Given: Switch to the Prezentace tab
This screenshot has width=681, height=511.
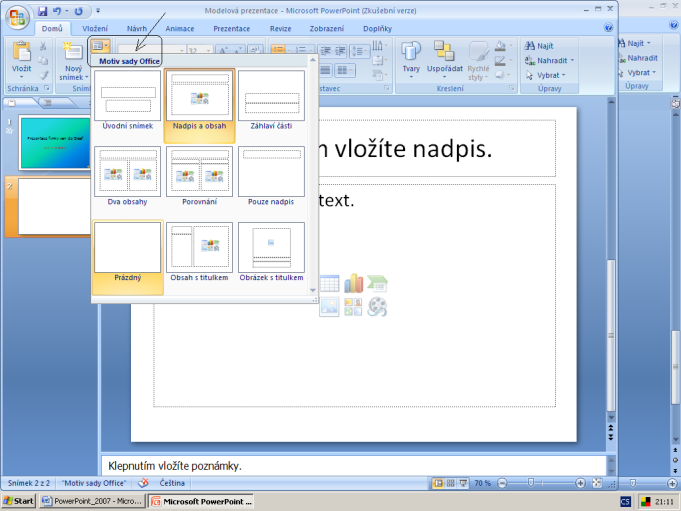Looking at the screenshot, I should click(231, 29).
